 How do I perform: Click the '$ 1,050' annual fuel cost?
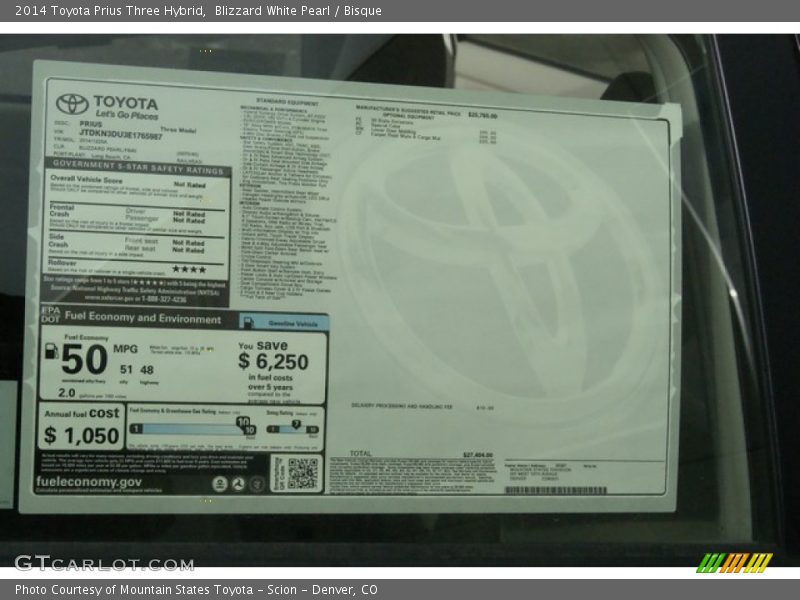click(82, 436)
